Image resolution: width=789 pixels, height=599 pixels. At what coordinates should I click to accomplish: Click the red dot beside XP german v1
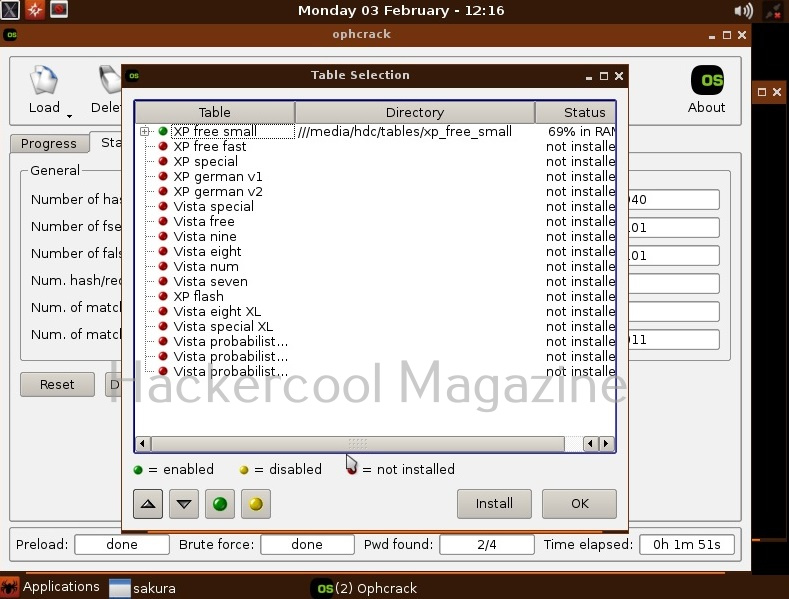coord(163,177)
